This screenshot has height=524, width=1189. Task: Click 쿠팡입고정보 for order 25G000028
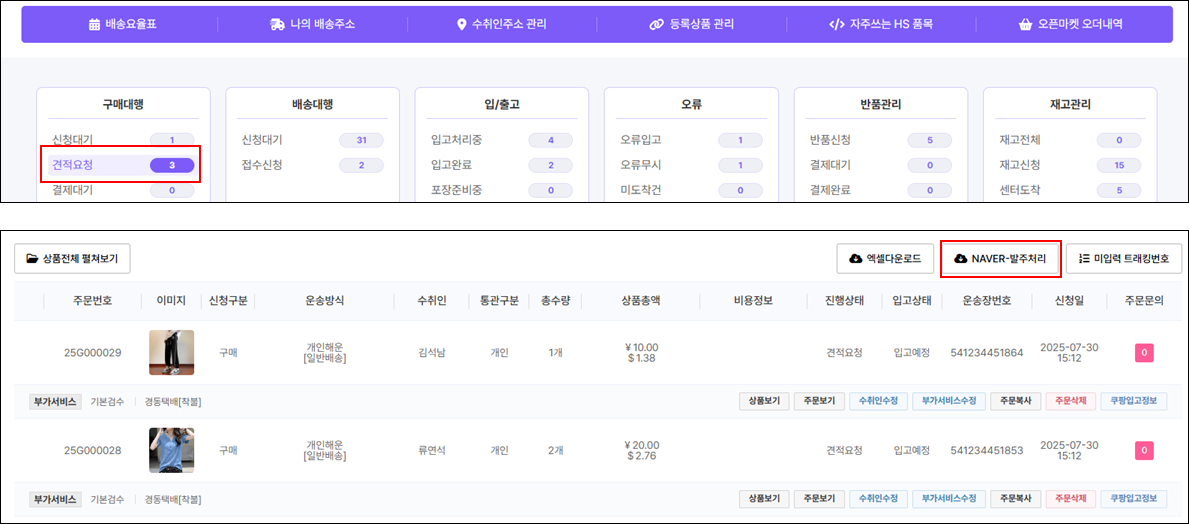click(1133, 499)
